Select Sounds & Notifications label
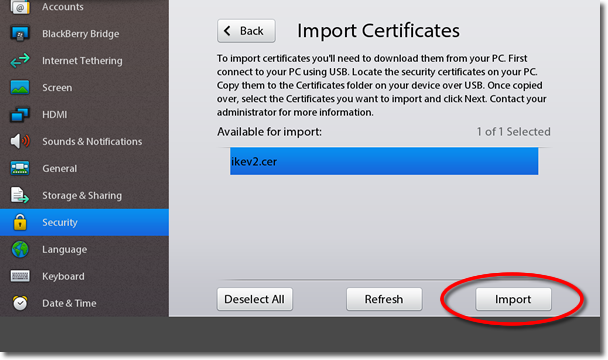Viewport: 608px width, 360px height. coord(92,141)
